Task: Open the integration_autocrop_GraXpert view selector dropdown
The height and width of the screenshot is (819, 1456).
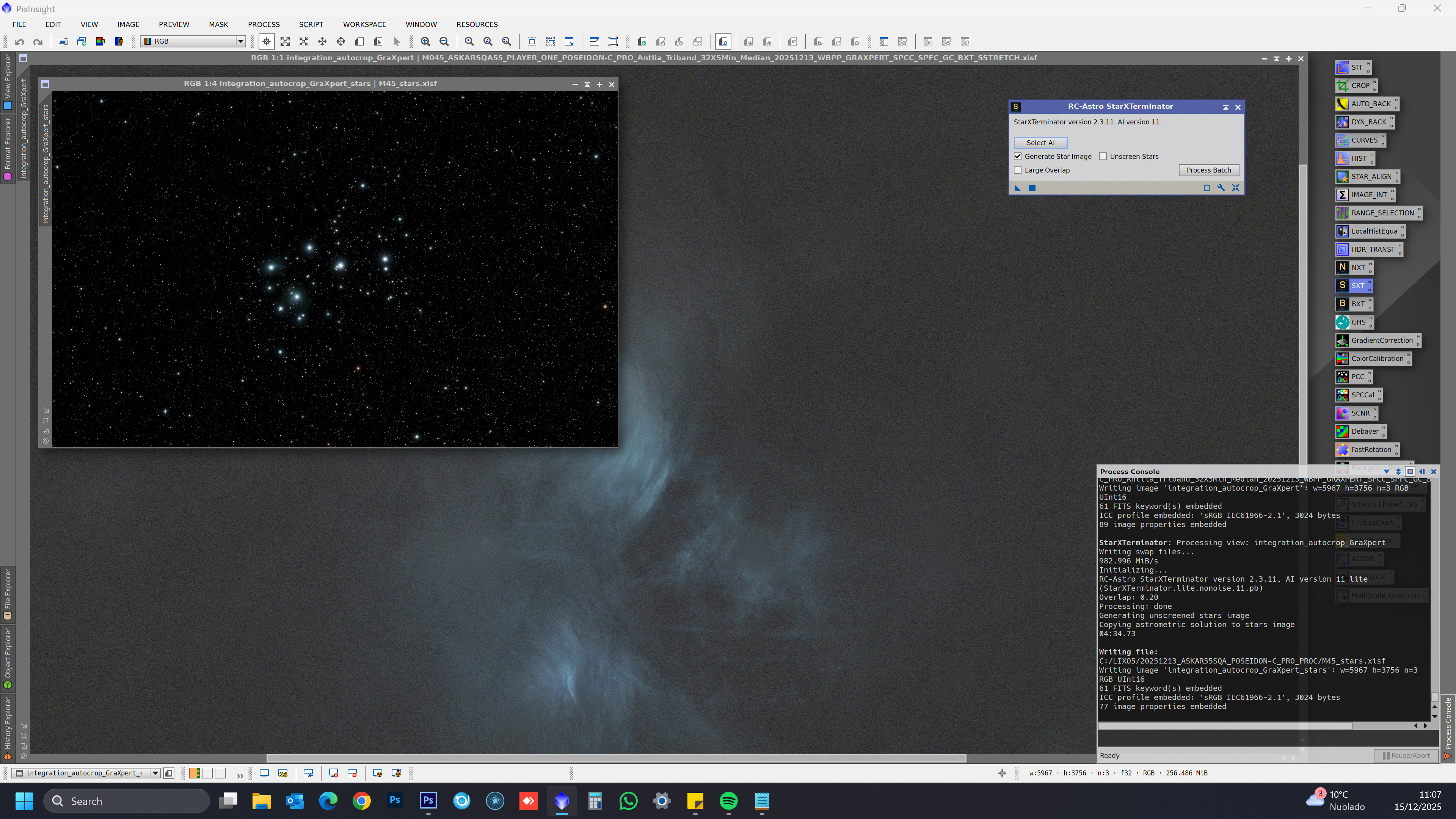Action: point(155,773)
